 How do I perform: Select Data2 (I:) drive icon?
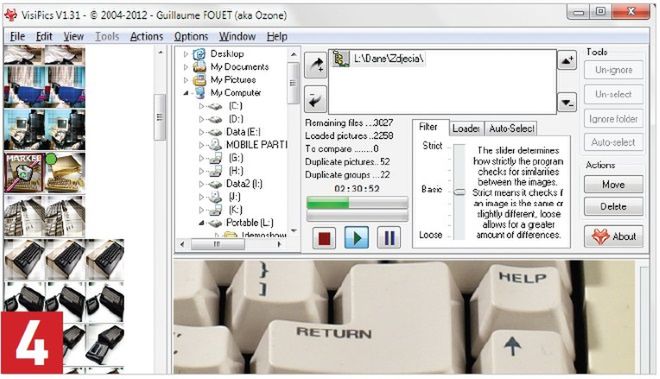[x=215, y=184]
